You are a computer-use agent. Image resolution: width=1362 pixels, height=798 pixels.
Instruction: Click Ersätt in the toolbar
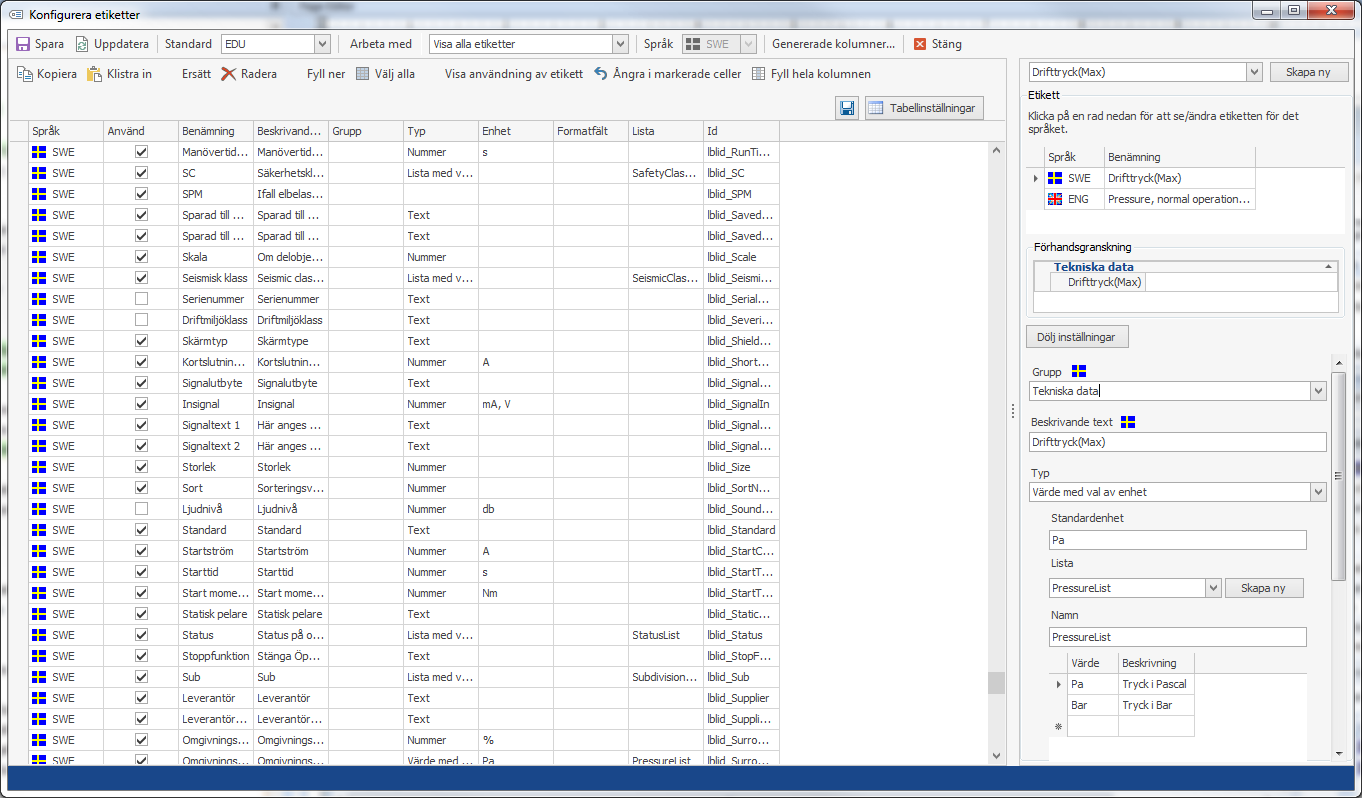point(196,74)
